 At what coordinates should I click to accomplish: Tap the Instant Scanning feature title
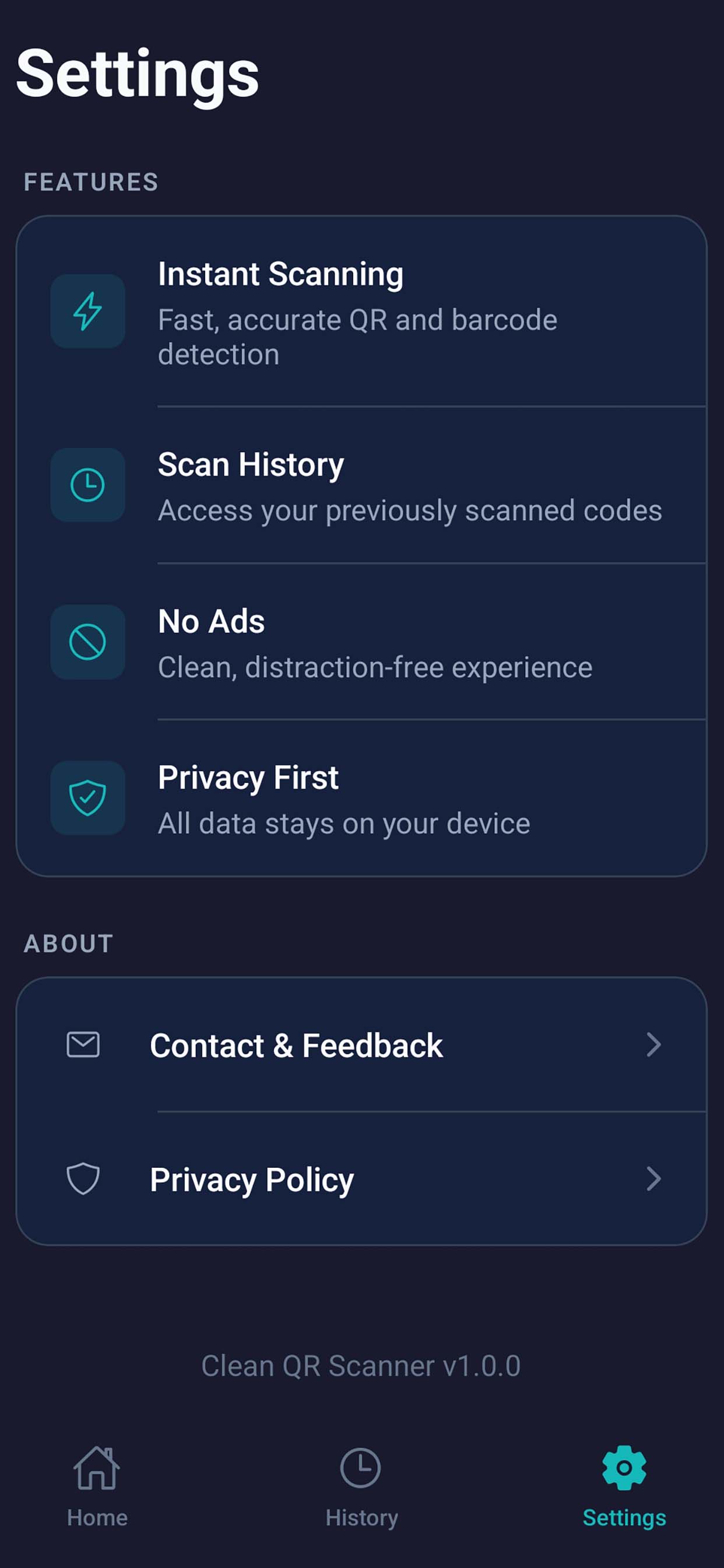coord(280,274)
